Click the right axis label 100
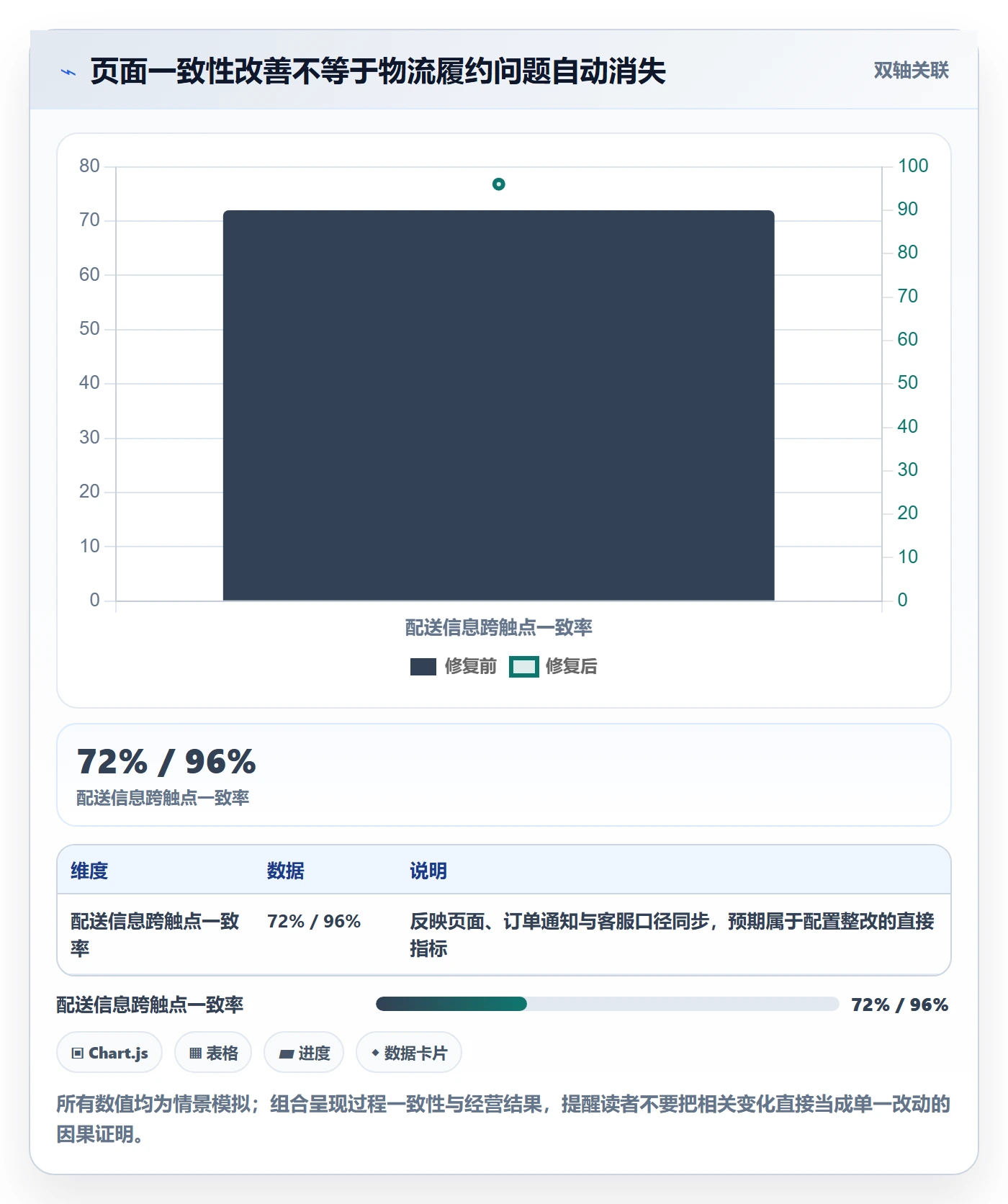The height and width of the screenshot is (1204, 1008). (x=913, y=166)
